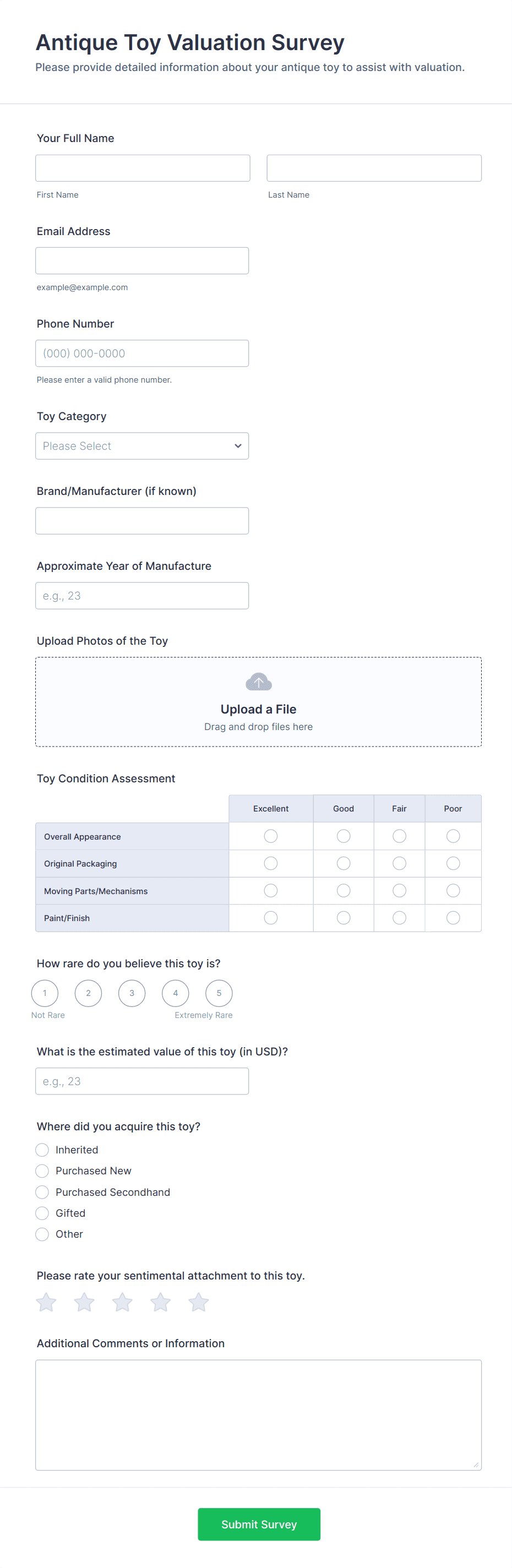Screen dimensions: 512x1568
Task: Select rarity level 1 Not Rare
Action: coord(45,993)
